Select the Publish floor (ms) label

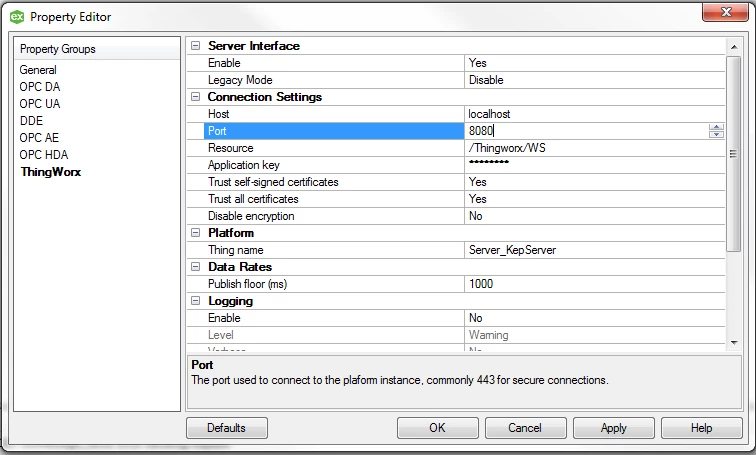pyautogui.click(x=247, y=284)
